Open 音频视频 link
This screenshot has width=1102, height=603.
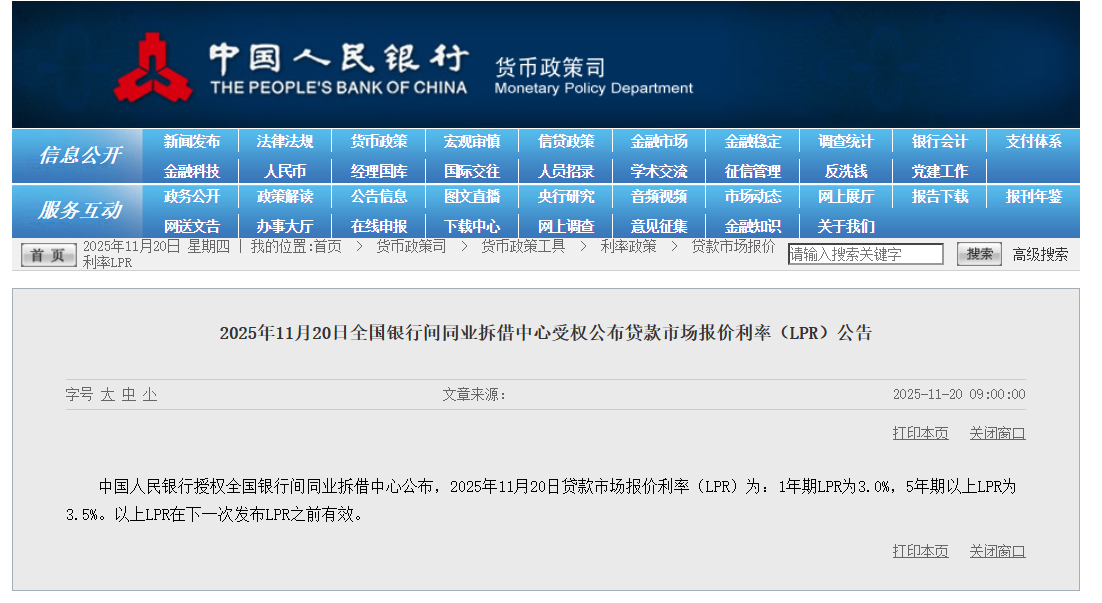[x=659, y=196]
